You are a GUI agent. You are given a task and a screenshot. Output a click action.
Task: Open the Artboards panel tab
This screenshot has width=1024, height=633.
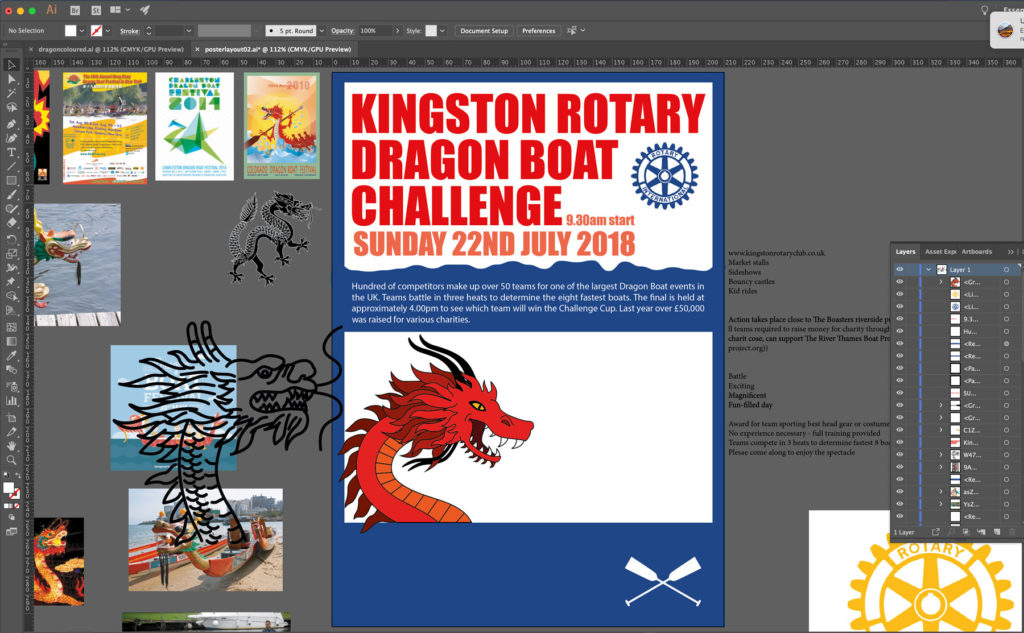pyautogui.click(x=976, y=252)
